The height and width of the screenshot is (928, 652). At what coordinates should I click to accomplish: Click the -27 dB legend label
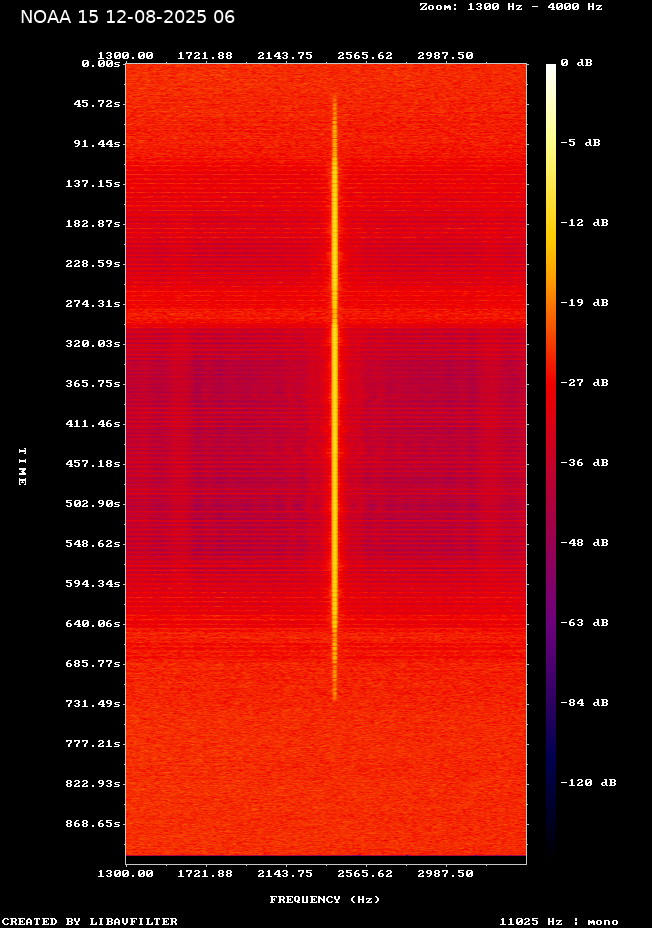coord(585,382)
